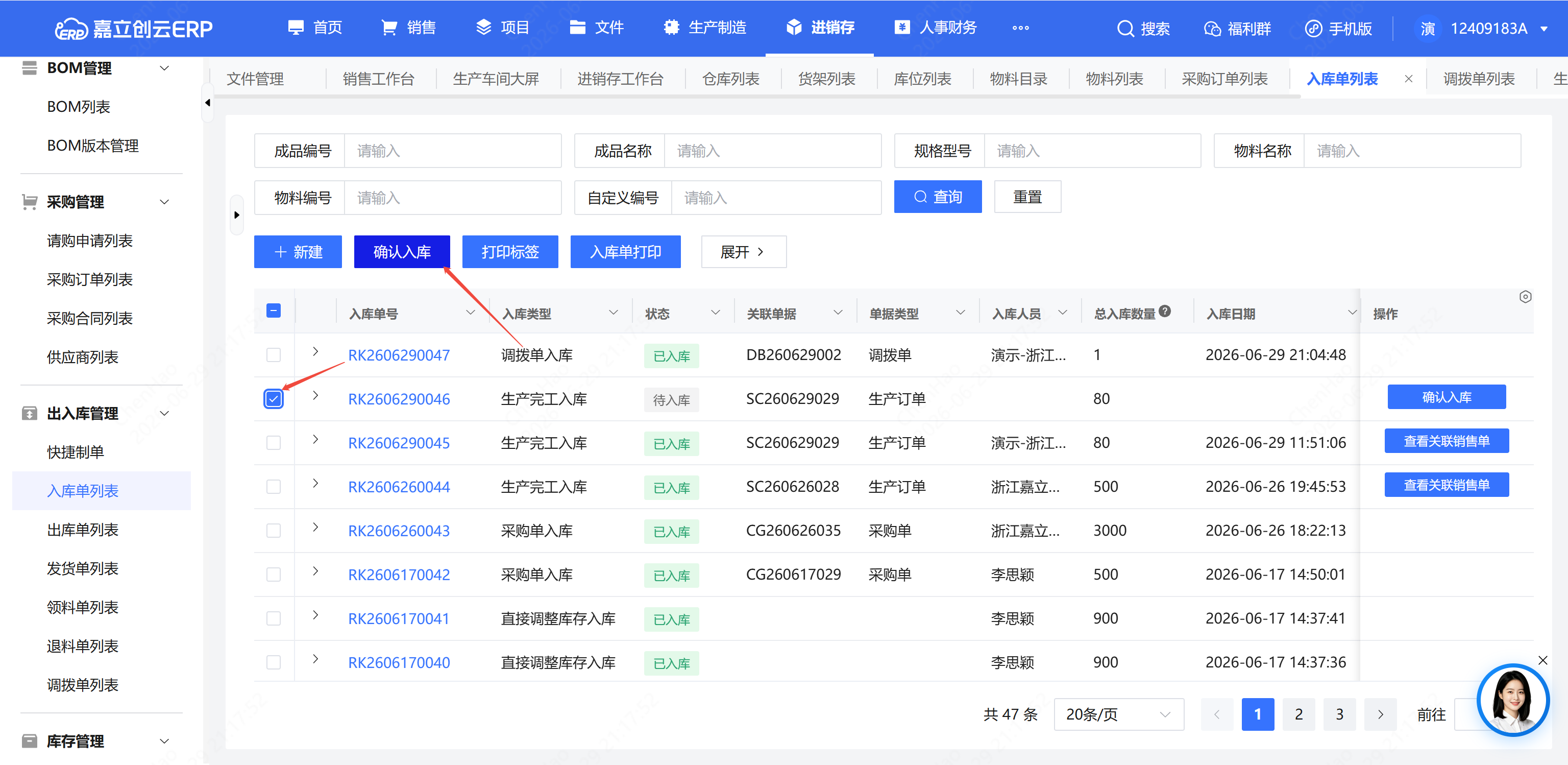Check the row RK2606260043 checkbox

click(x=273, y=531)
